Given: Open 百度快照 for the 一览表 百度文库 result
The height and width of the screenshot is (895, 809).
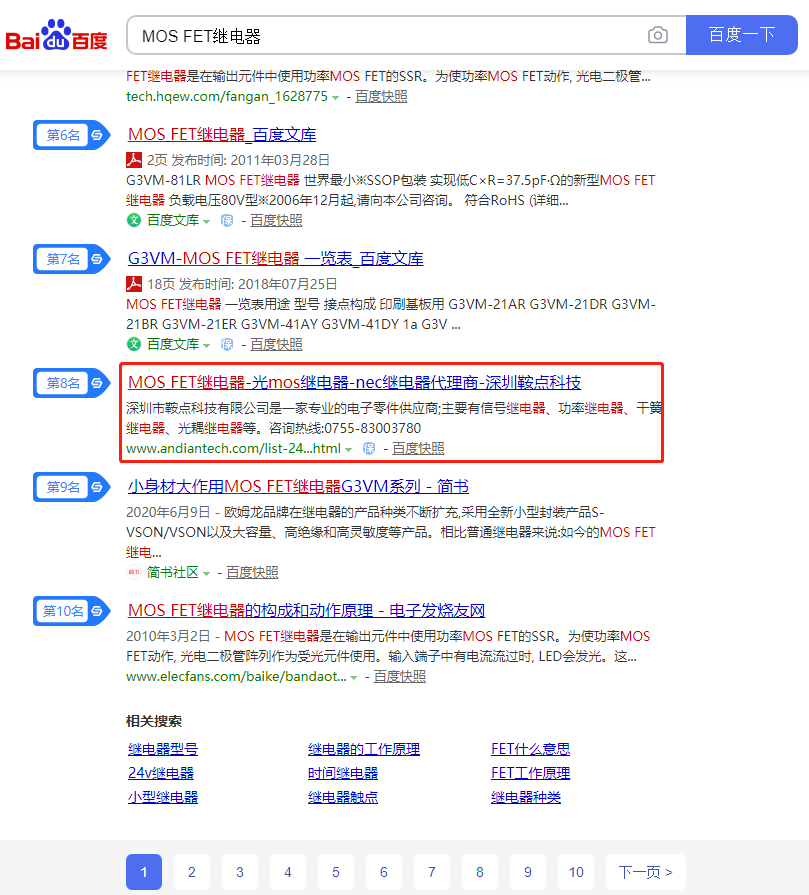Looking at the screenshot, I should (276, 344).
